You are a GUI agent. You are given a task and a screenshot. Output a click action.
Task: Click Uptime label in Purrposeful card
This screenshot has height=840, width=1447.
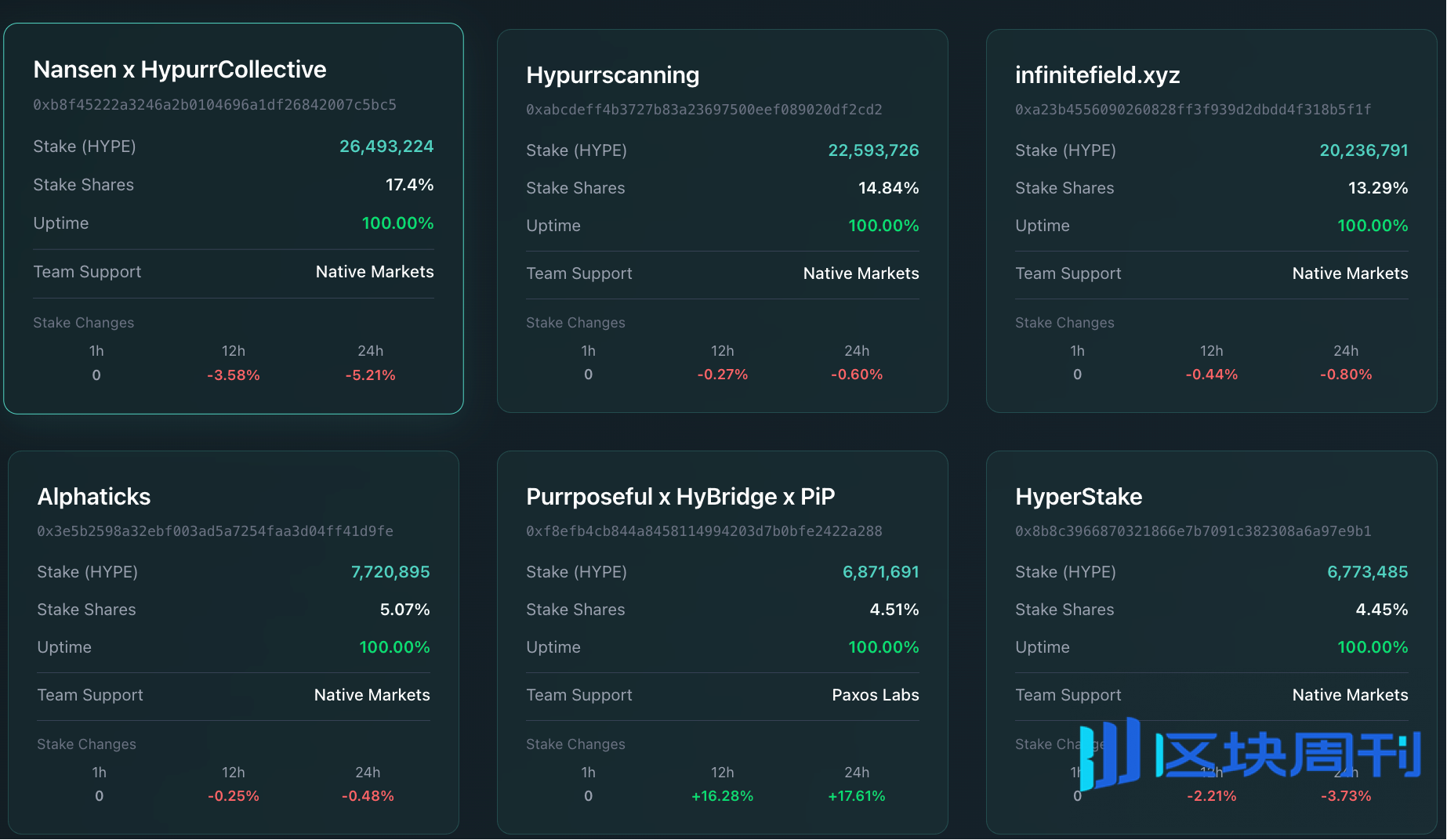pos(553,647)
